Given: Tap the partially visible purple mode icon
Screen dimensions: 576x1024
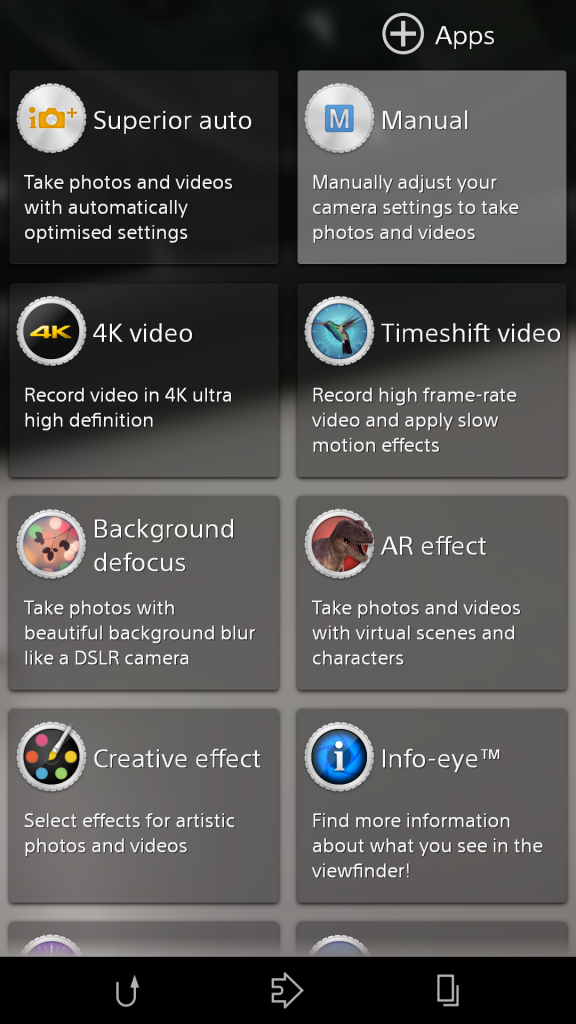Looking at the screenshot, I should click(x=51, y=946).
